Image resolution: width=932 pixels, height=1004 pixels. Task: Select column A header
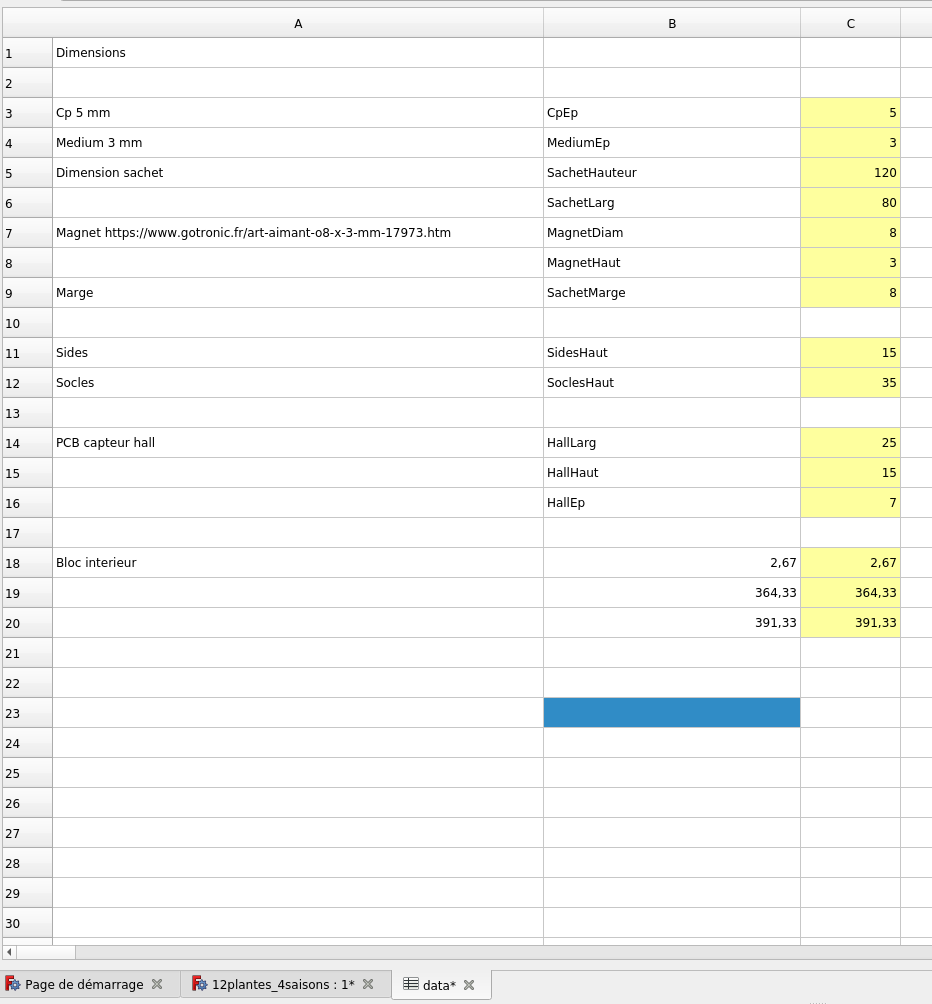click(x=298, y=24)
